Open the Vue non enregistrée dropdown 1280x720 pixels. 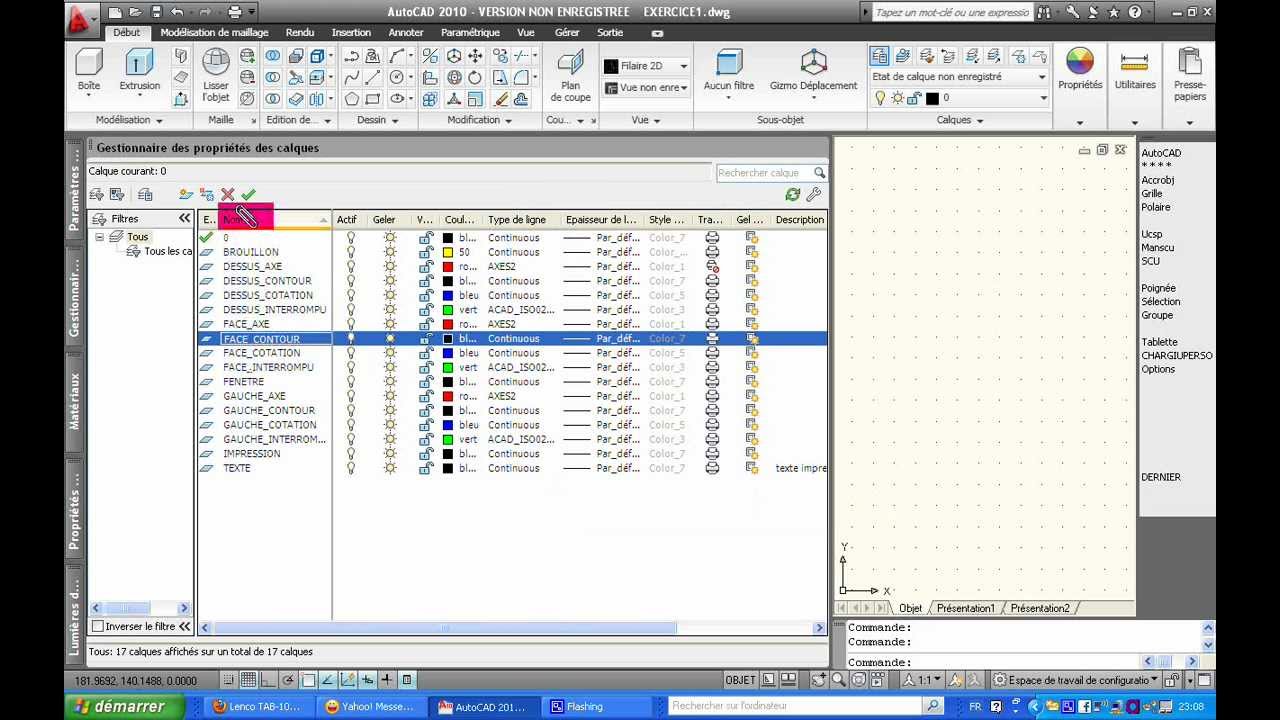683,88
